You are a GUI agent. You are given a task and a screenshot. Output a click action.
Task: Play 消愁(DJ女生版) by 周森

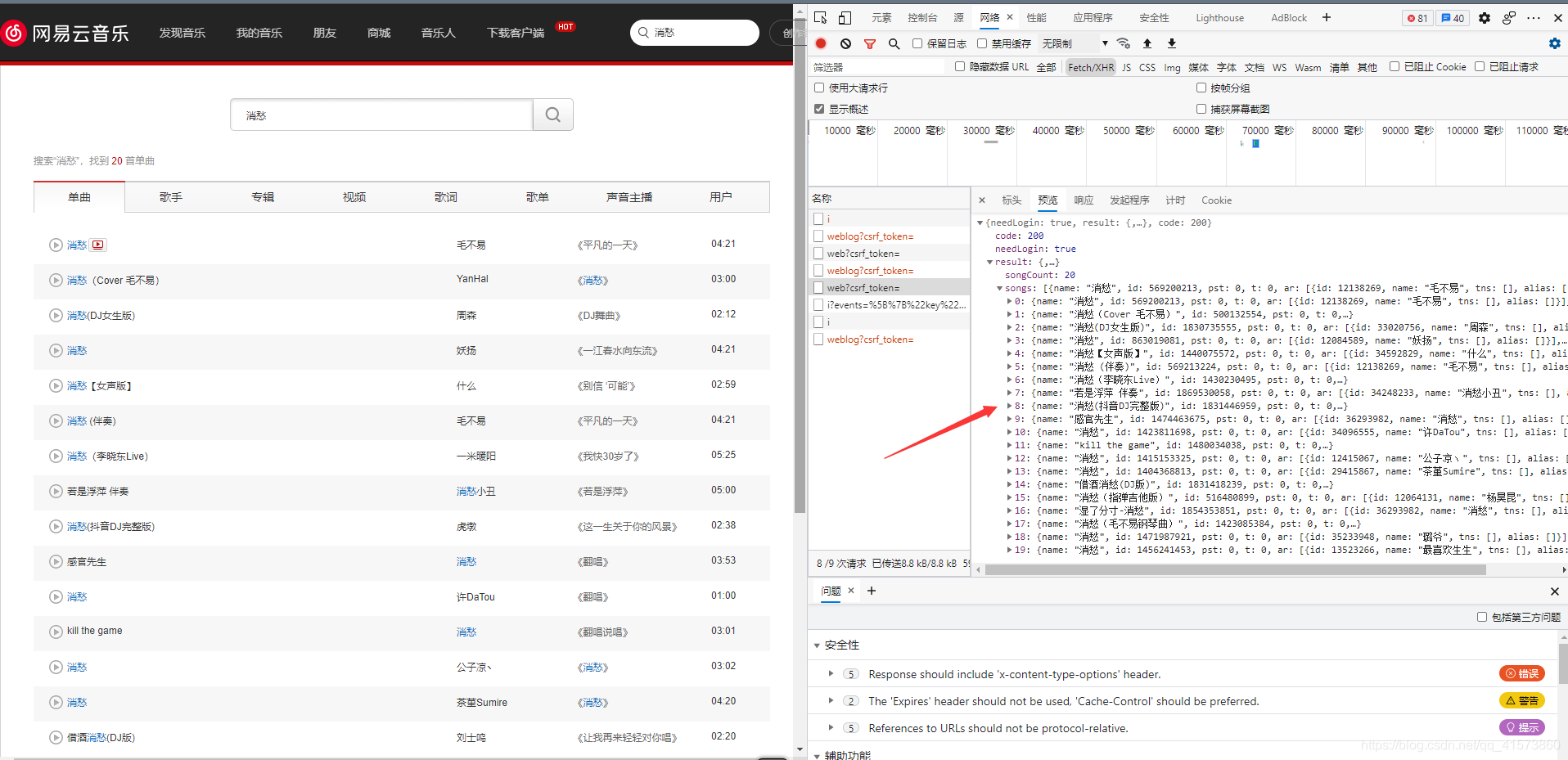56,315
